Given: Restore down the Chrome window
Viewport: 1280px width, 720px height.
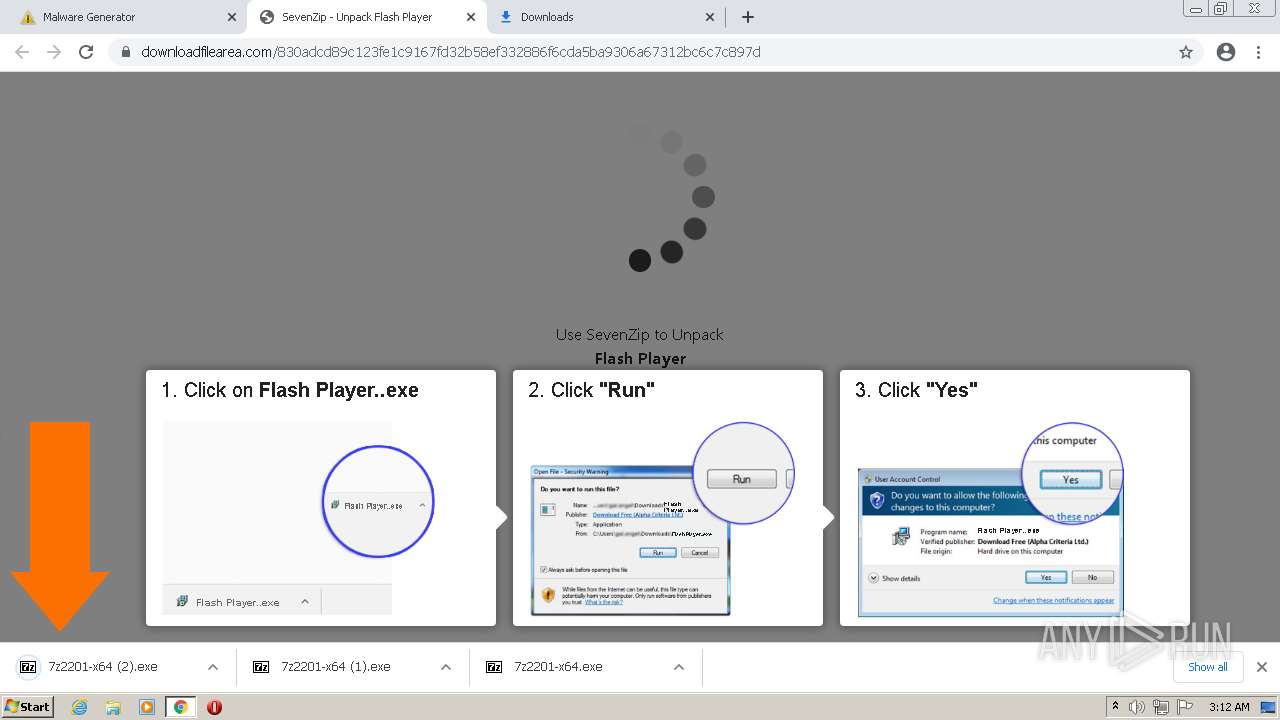Looking at the screenshot, I should click(x=1221, y=8).
